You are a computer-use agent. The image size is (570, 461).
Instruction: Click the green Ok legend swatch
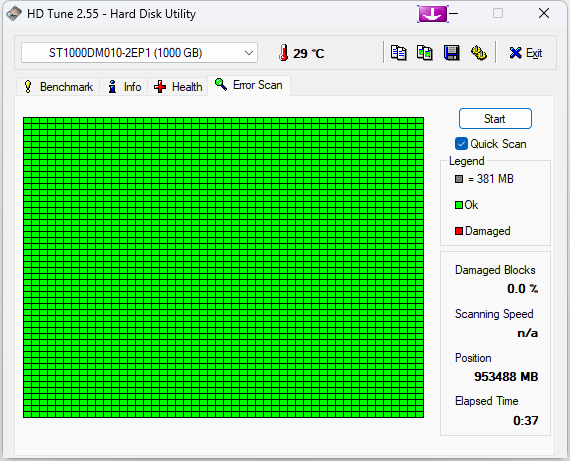tap(459, 205)
